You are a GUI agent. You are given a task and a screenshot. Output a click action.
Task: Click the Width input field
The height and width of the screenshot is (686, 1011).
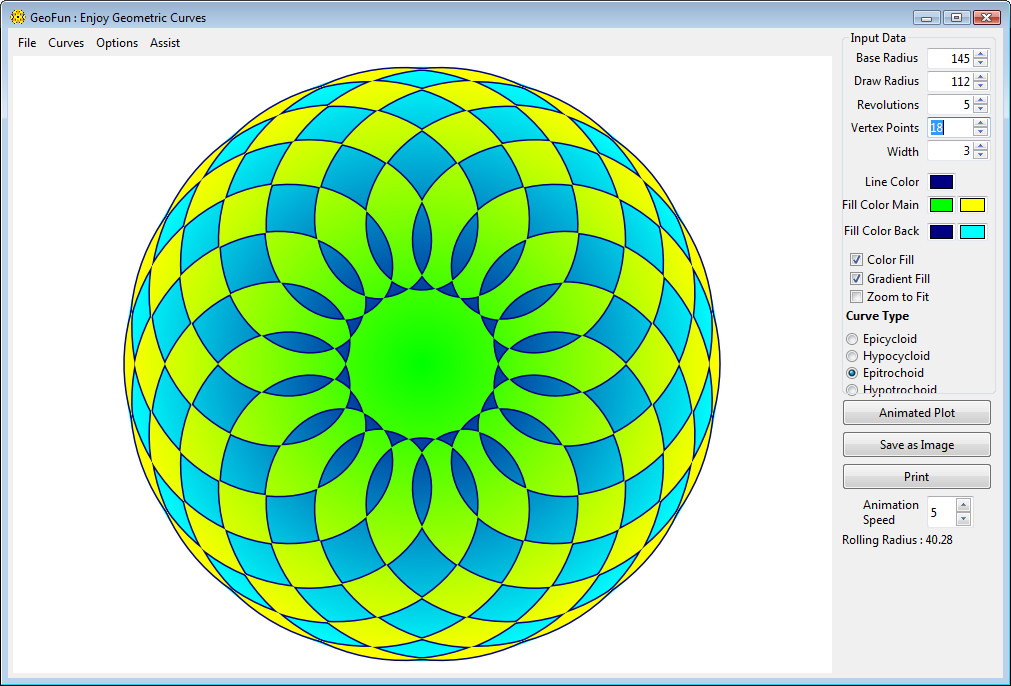950,151
